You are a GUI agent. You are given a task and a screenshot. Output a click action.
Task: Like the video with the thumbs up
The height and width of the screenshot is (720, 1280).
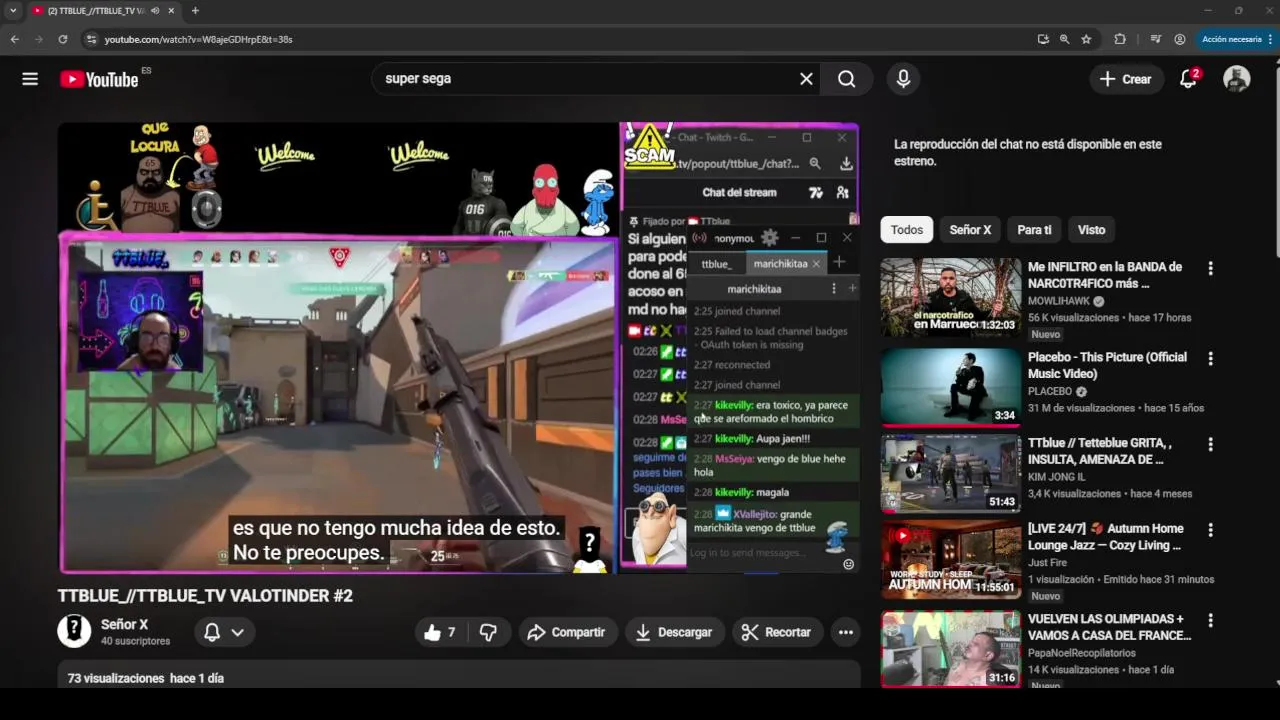pos(440,632)
